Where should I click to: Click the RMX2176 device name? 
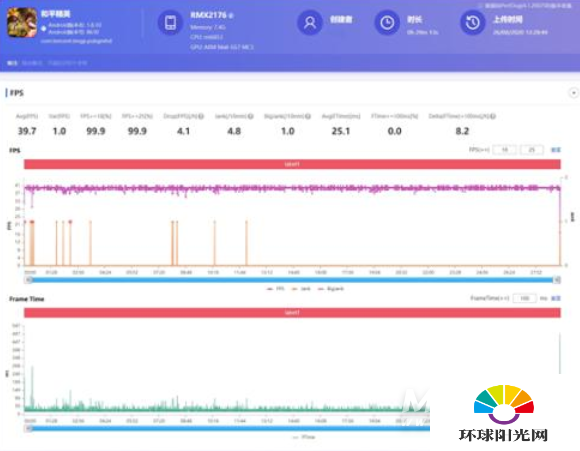(x=208, y=15)
